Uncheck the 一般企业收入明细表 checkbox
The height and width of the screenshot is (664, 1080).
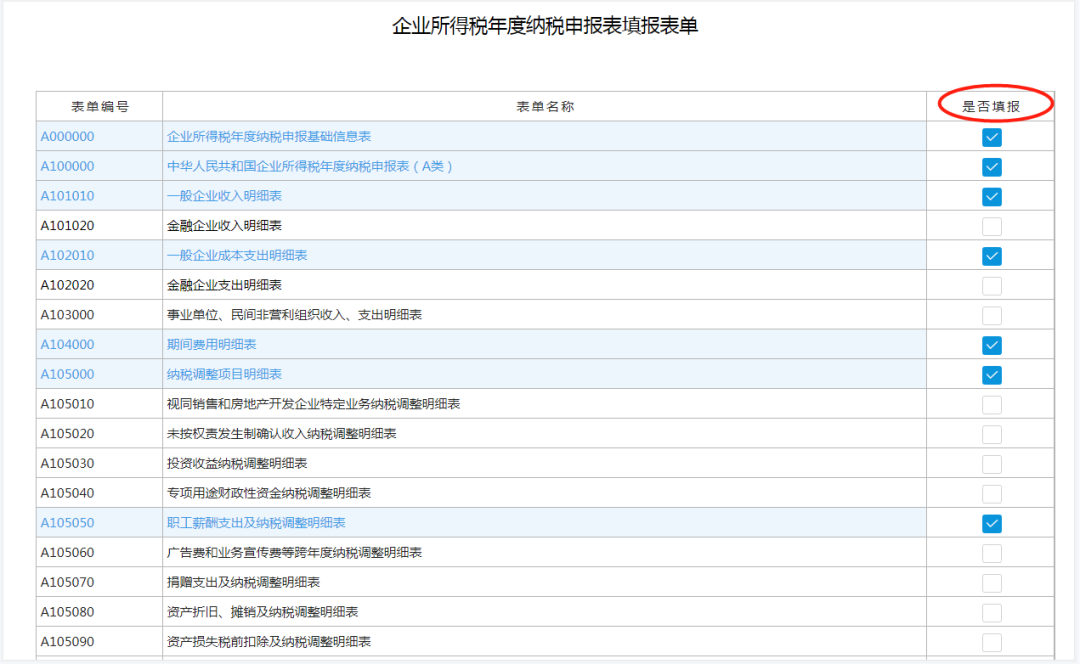point(991,196)
